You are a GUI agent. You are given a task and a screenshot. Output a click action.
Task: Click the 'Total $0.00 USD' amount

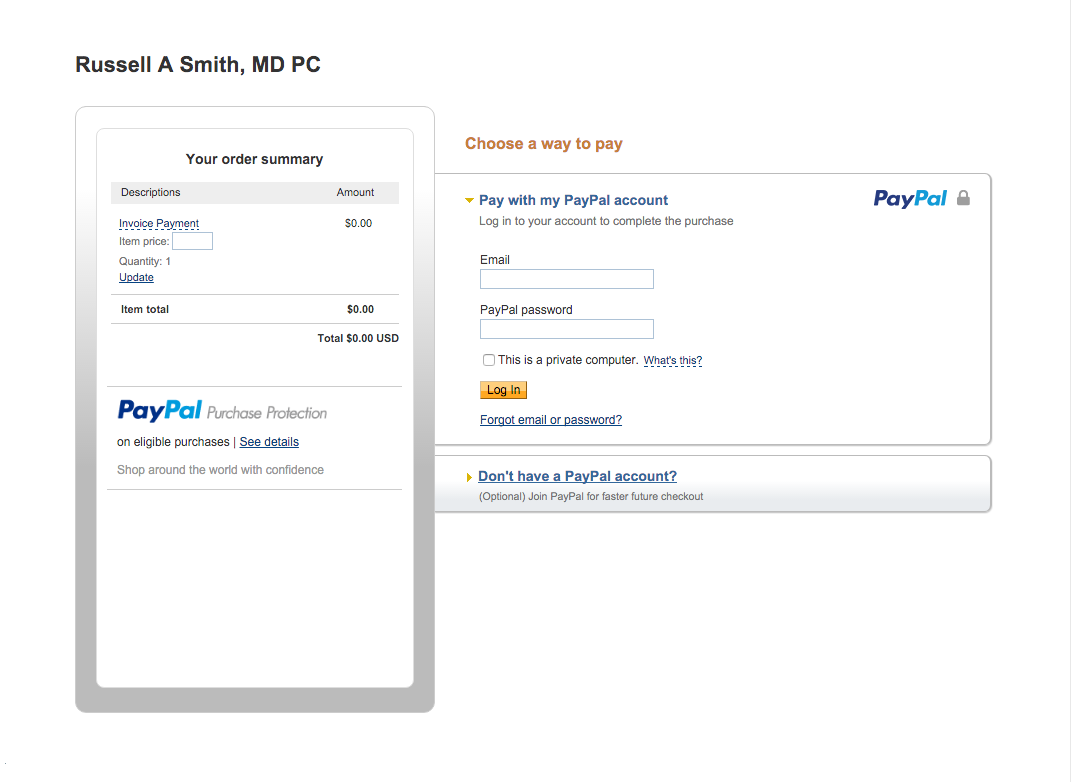[358, 338]
